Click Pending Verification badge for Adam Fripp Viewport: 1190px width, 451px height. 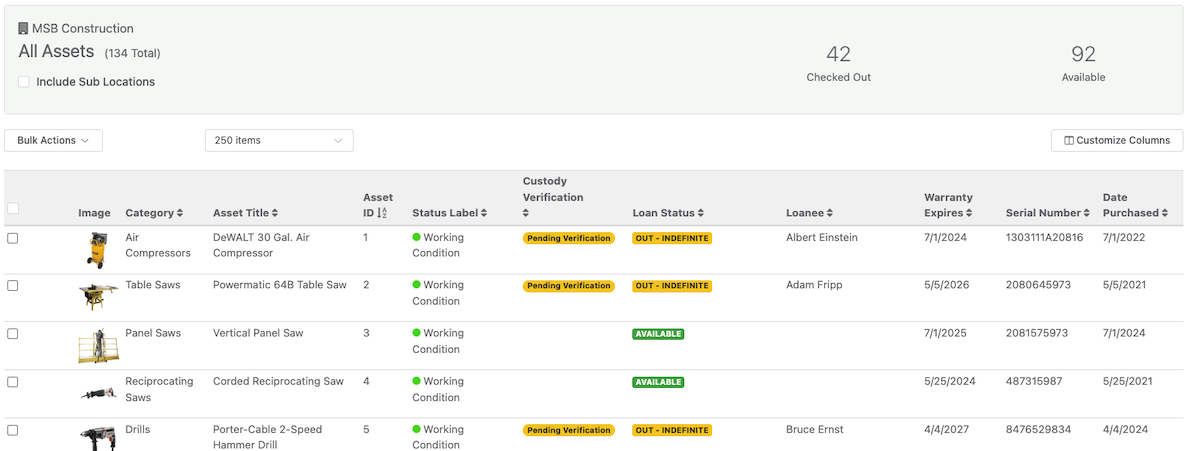568,286
